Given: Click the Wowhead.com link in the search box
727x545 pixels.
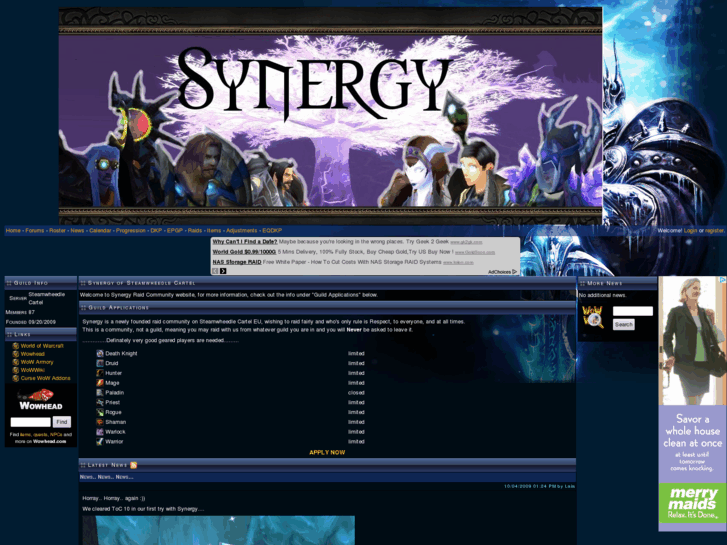Looking at the screenshot, I should (50, 442).
